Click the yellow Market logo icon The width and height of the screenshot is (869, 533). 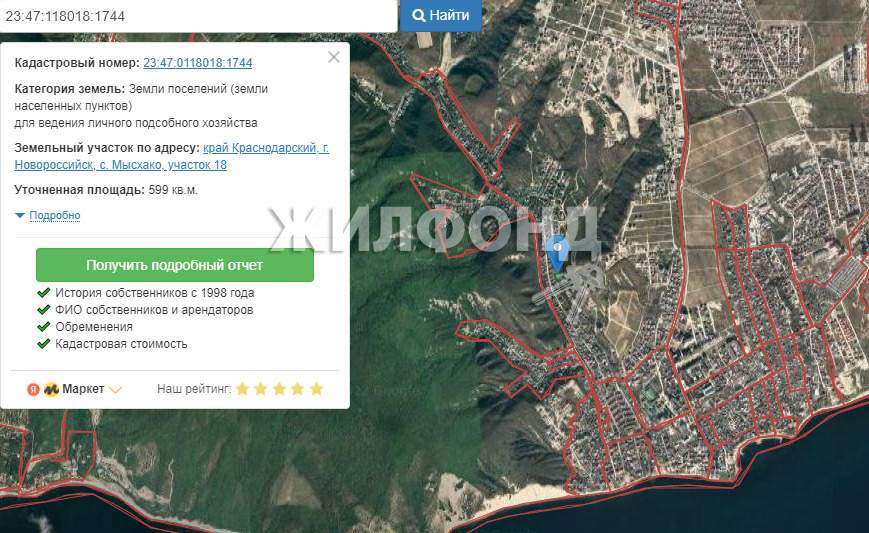[51, 389]
